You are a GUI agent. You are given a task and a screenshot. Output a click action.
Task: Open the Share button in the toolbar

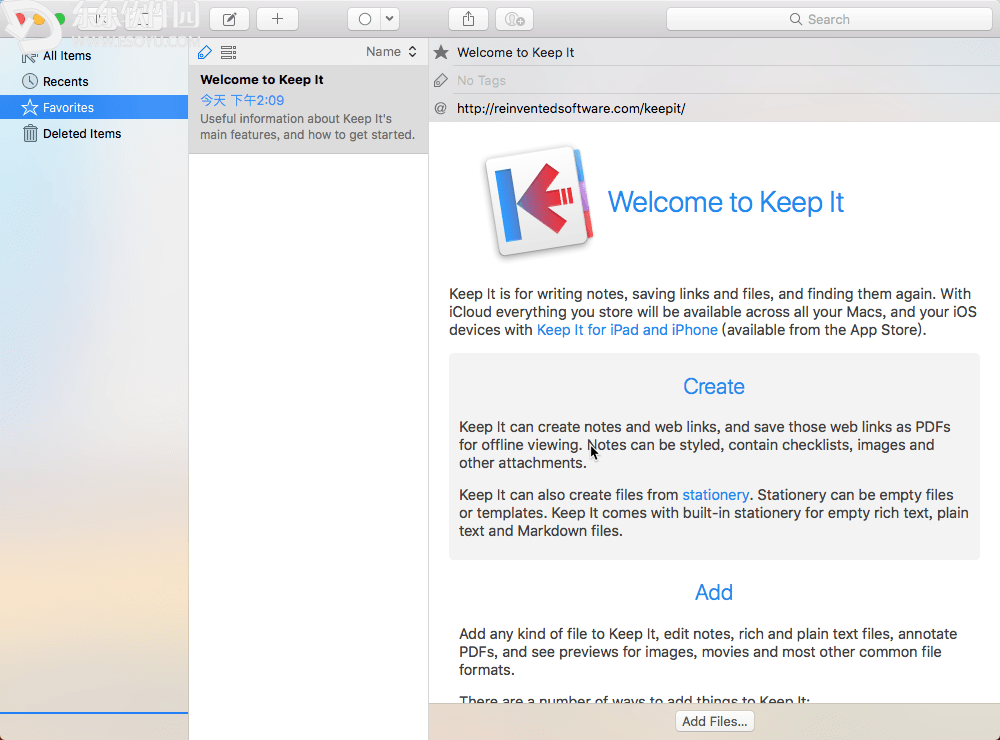tap(469, 19)
